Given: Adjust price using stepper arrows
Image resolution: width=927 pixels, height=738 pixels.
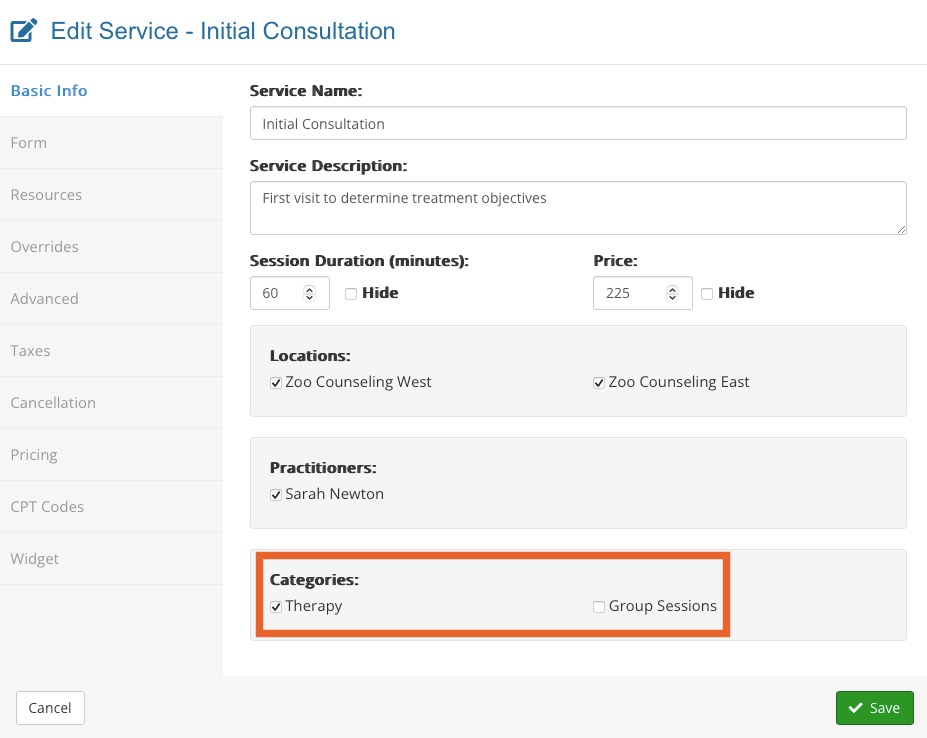Looking at the screenshot, I should 672,293.
